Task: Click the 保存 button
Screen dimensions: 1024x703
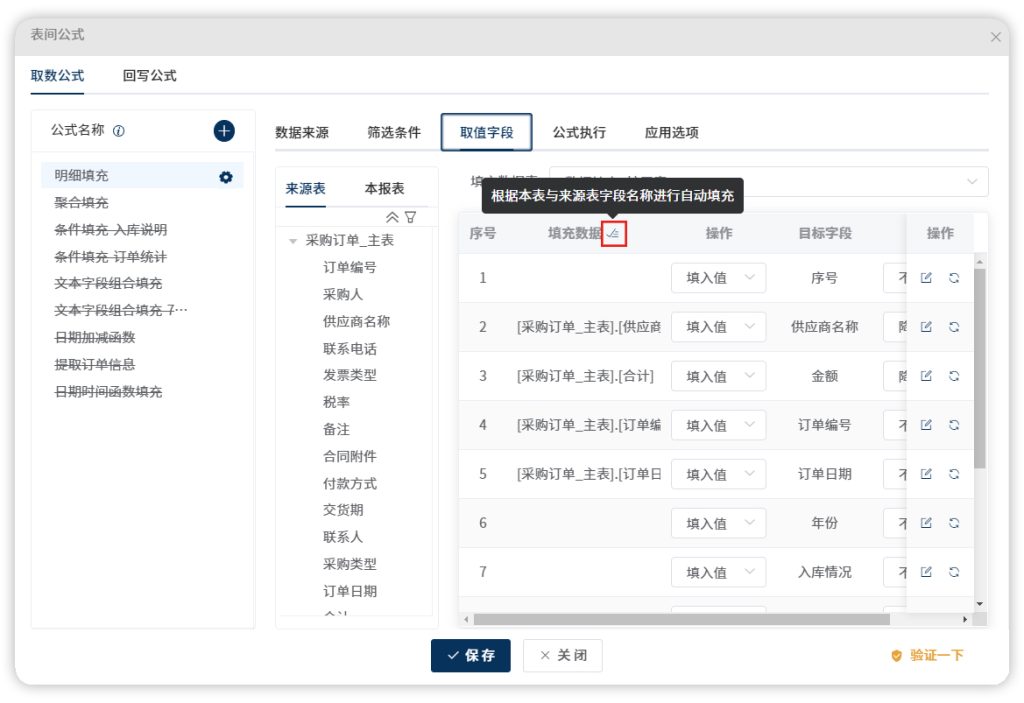Action: (x=471, y=655)
